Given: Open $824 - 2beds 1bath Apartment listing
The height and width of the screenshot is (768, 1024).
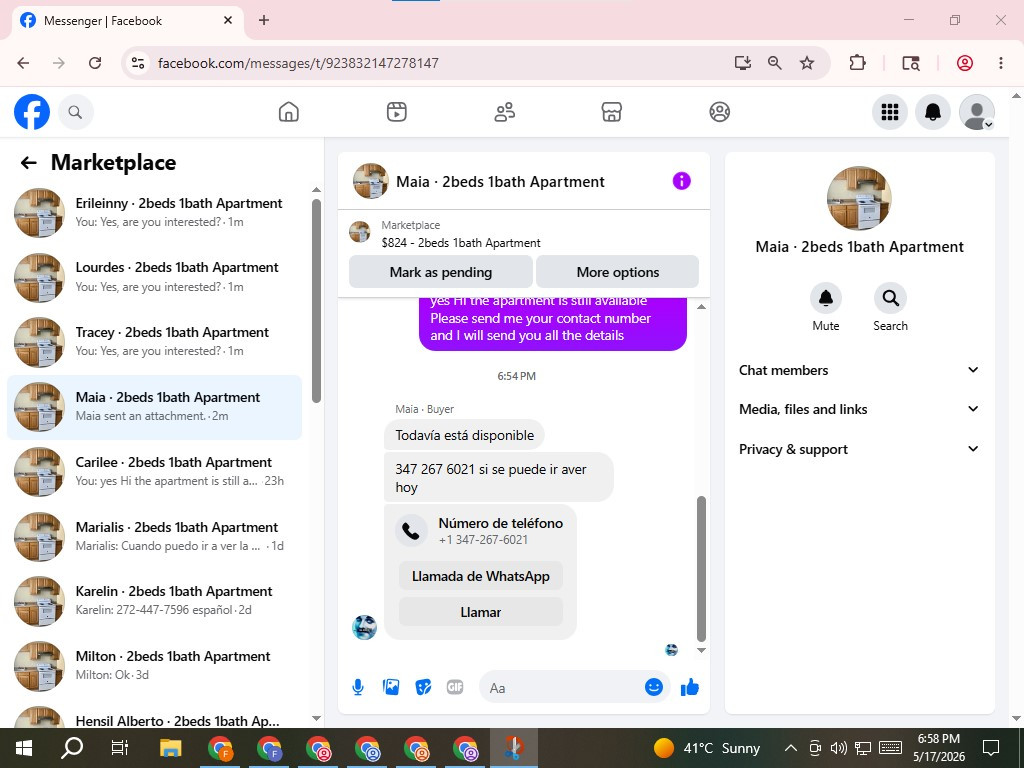Looking at the screenshot, I should (460, 243).
